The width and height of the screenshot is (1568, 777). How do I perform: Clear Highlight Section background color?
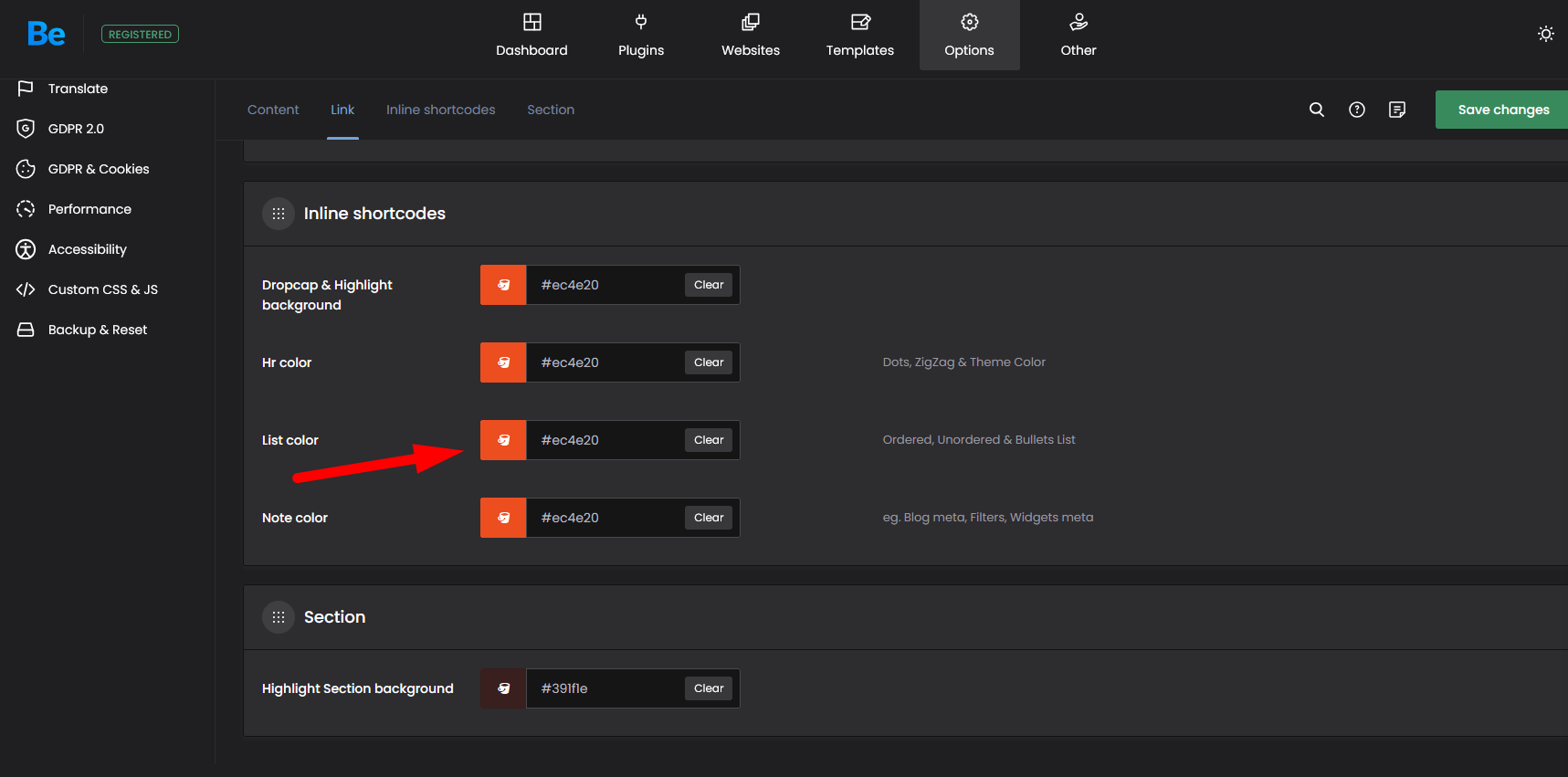(x=709, y=688)
